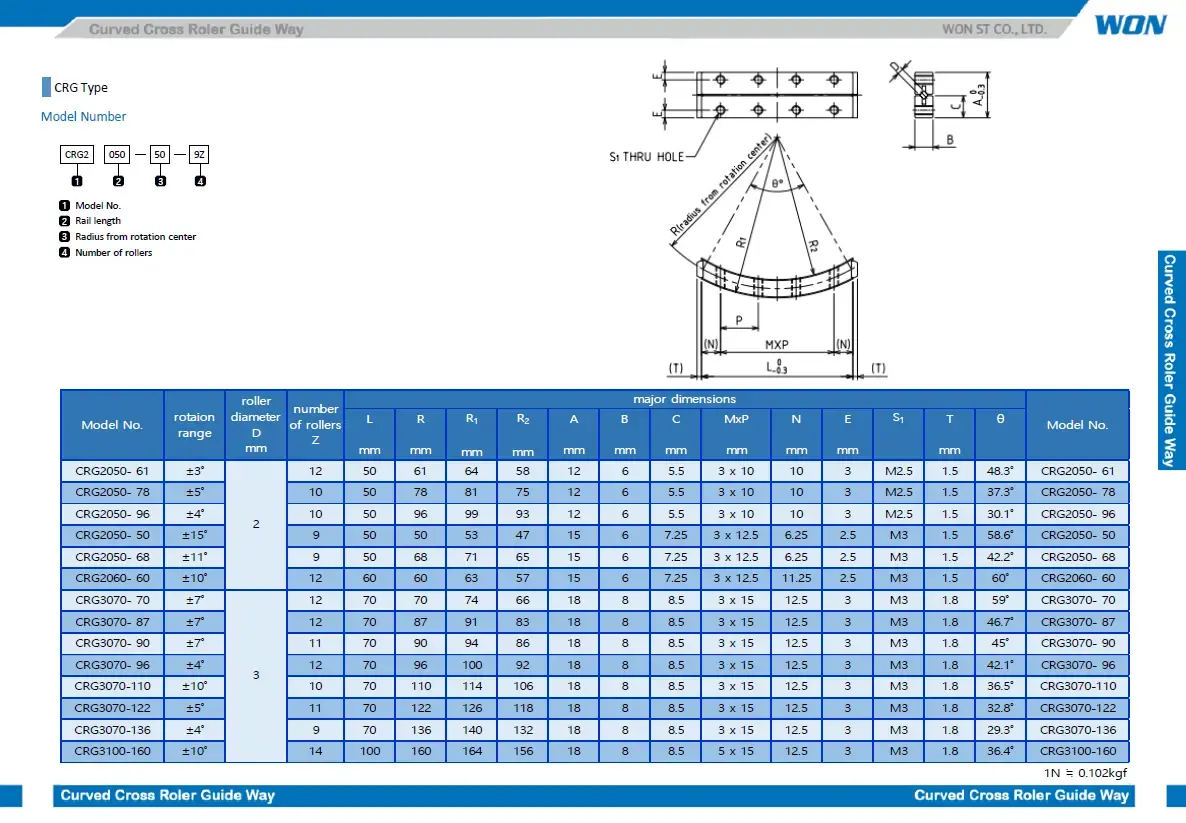Click the rotaion range column header
The width and height of the screenshot is (1186, 823).
point(194,425)
